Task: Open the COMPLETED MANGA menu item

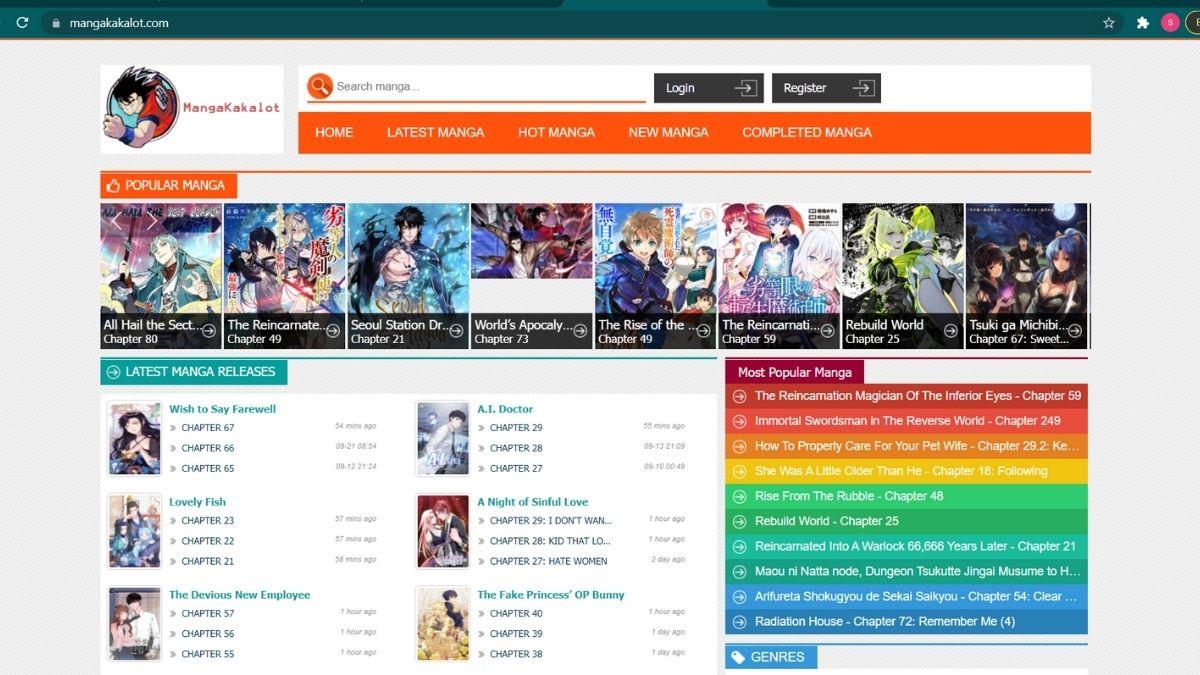Action: pyautogui.click(x=807, y=132)
